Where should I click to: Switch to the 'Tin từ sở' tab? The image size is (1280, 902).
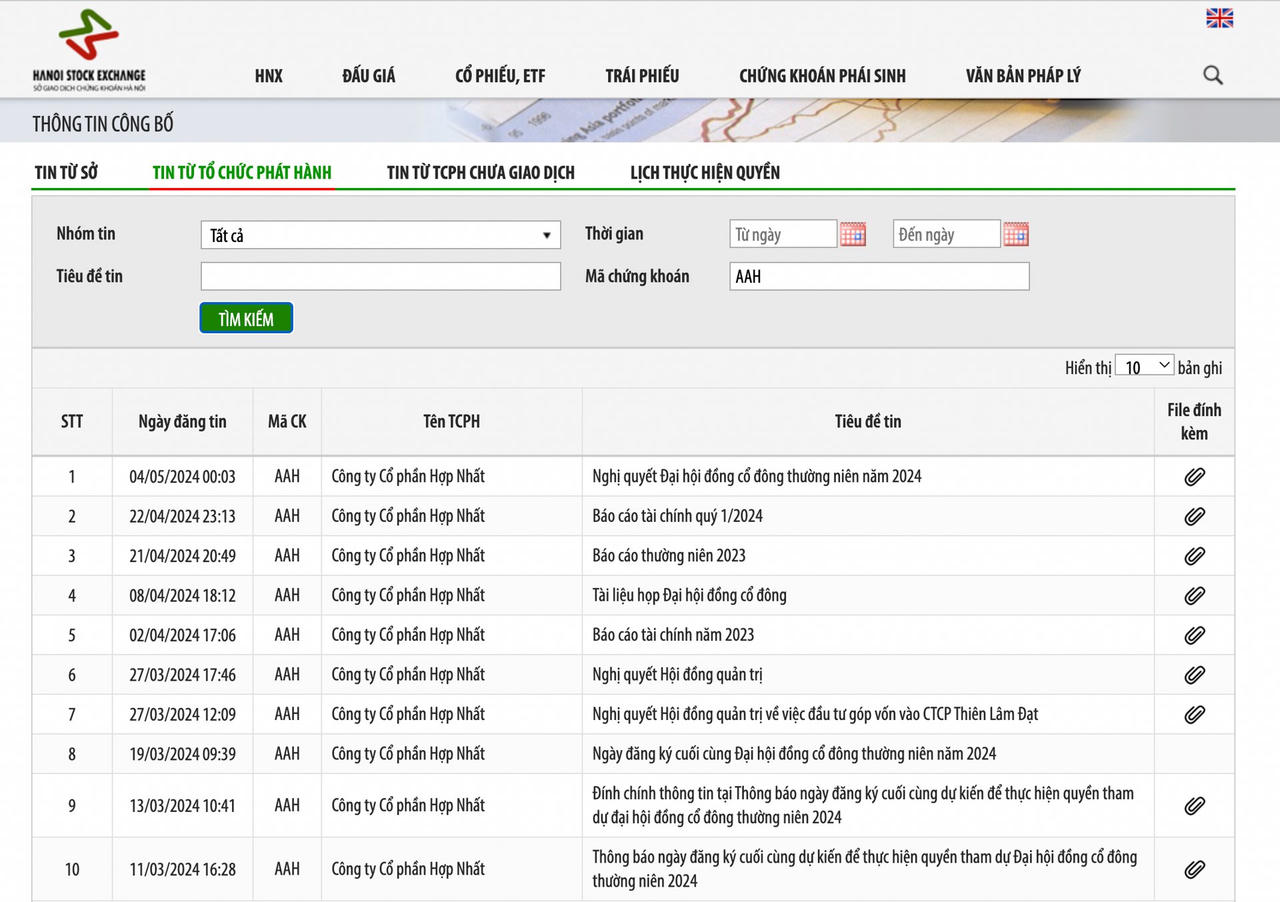coord(66,173)
